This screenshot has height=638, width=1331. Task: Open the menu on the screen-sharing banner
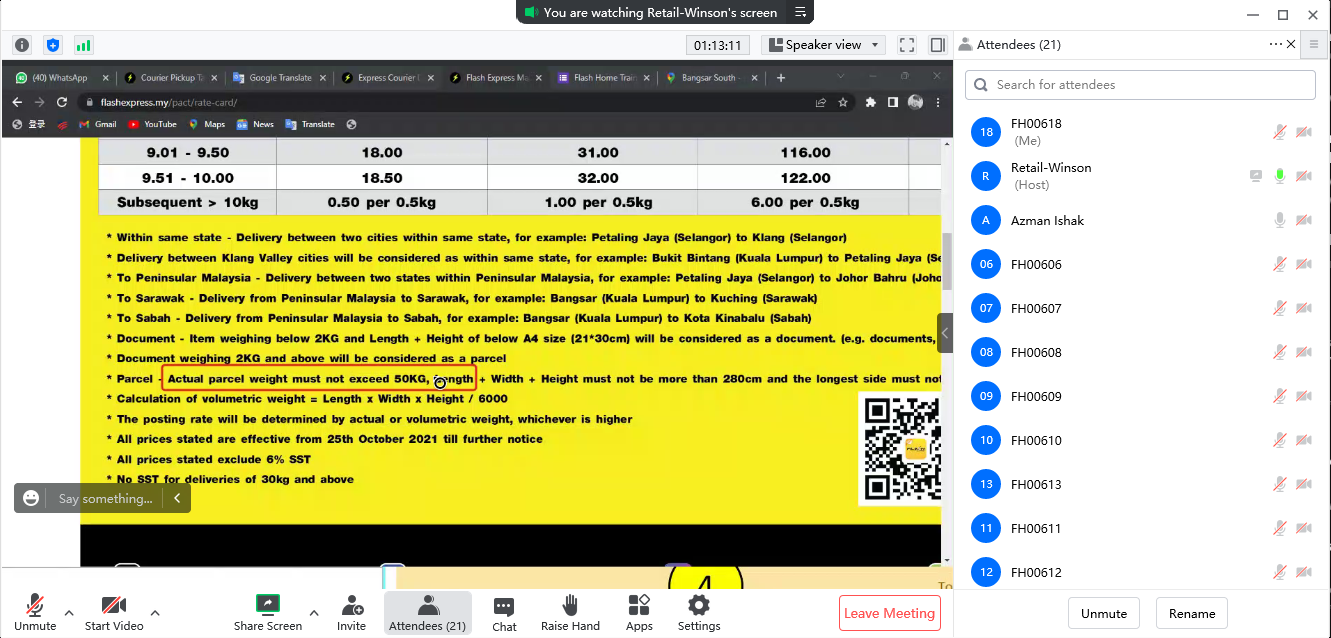tap(800, 12)
